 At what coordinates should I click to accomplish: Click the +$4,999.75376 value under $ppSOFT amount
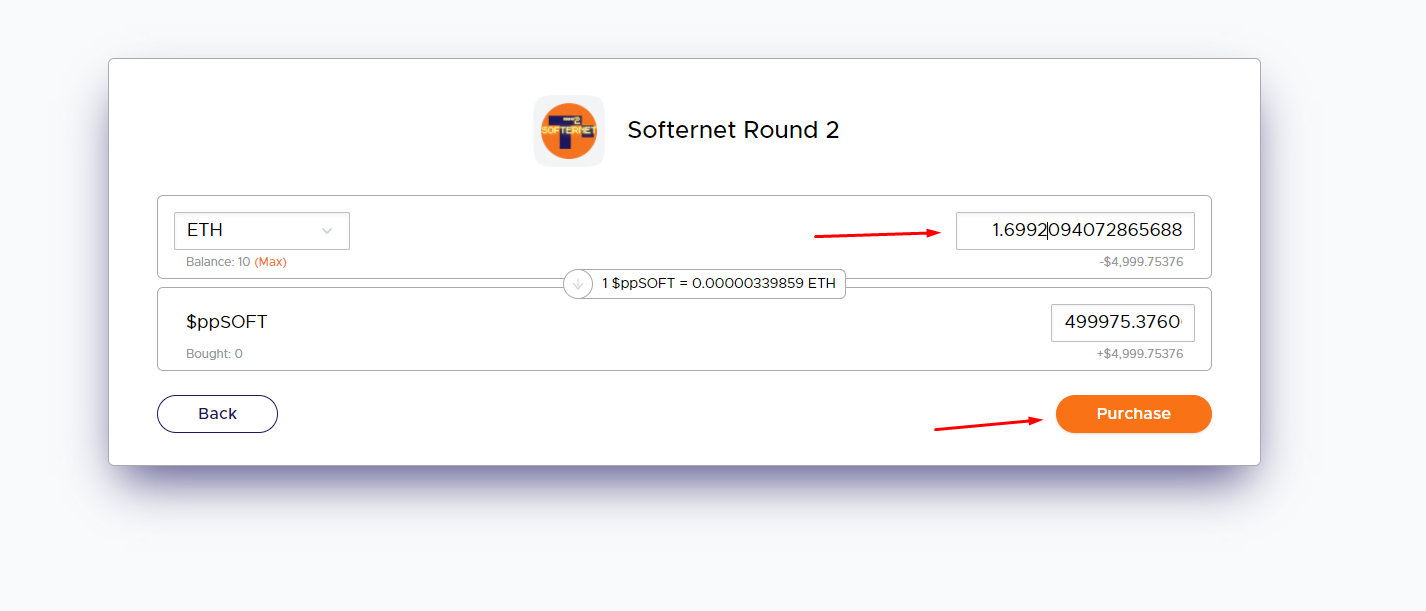click(1139, 354)
